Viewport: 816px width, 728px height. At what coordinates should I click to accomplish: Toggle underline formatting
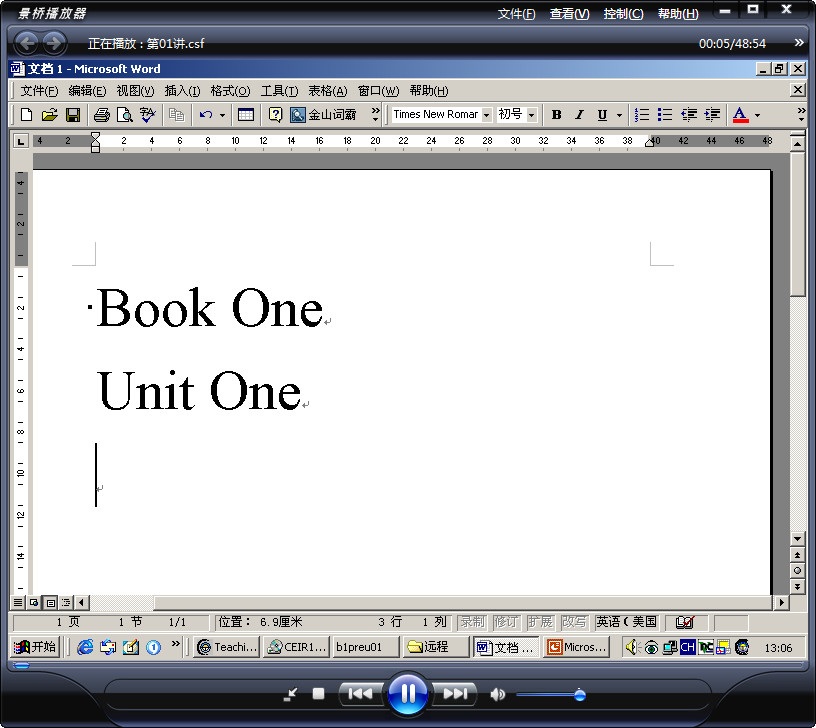pos(602,114)
